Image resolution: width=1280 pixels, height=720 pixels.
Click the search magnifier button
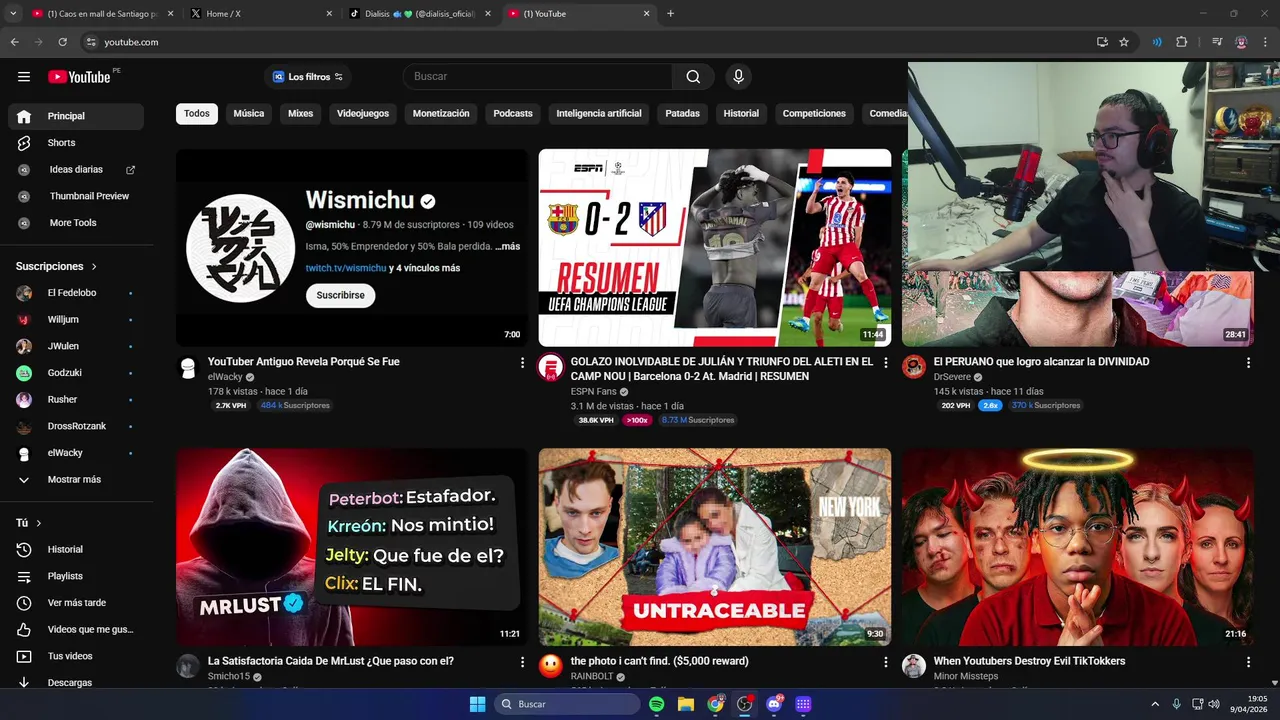click(693, 77)
